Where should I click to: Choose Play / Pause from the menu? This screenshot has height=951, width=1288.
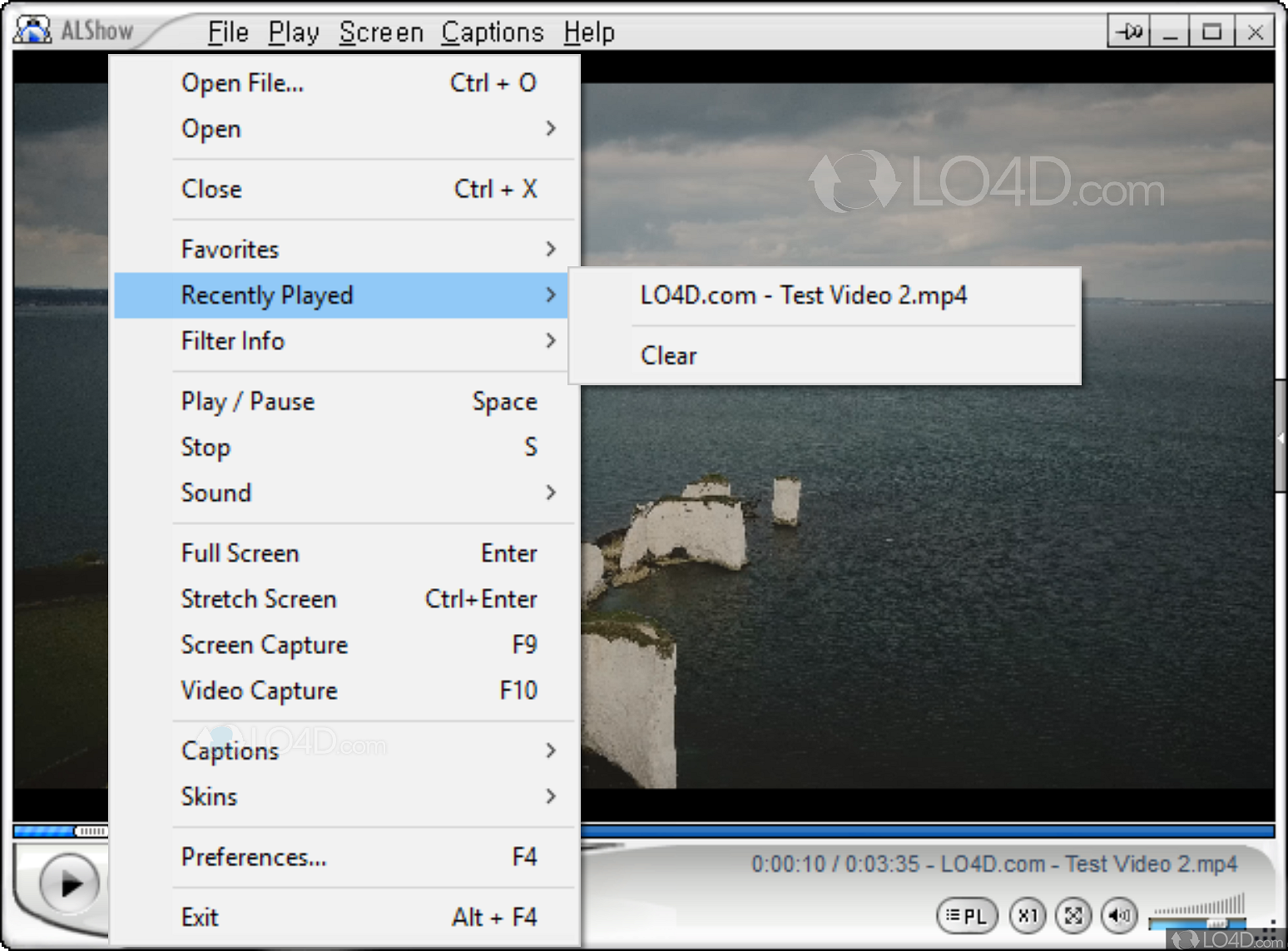tap(344, 402)
